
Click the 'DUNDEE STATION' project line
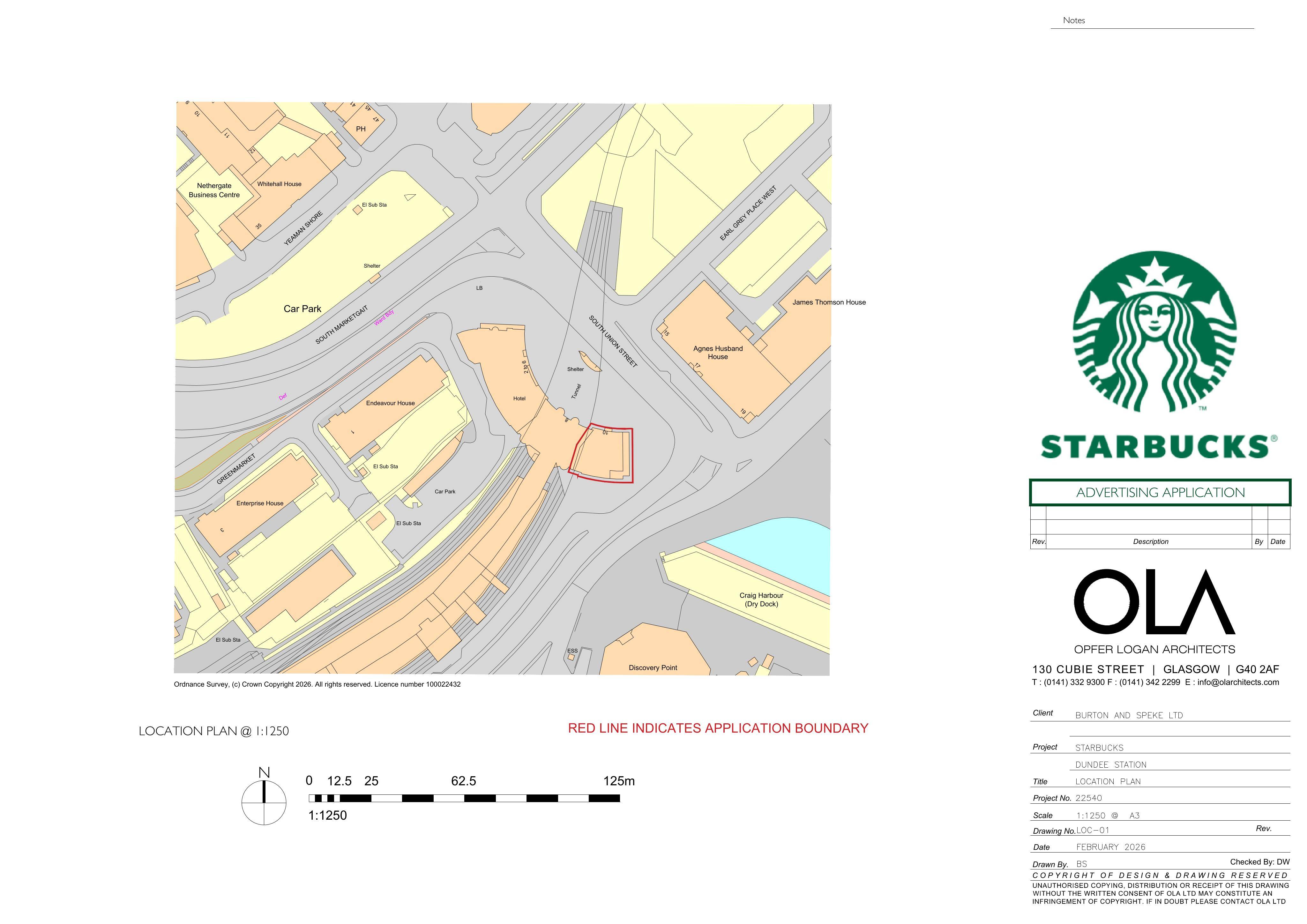click(1111, 764)
